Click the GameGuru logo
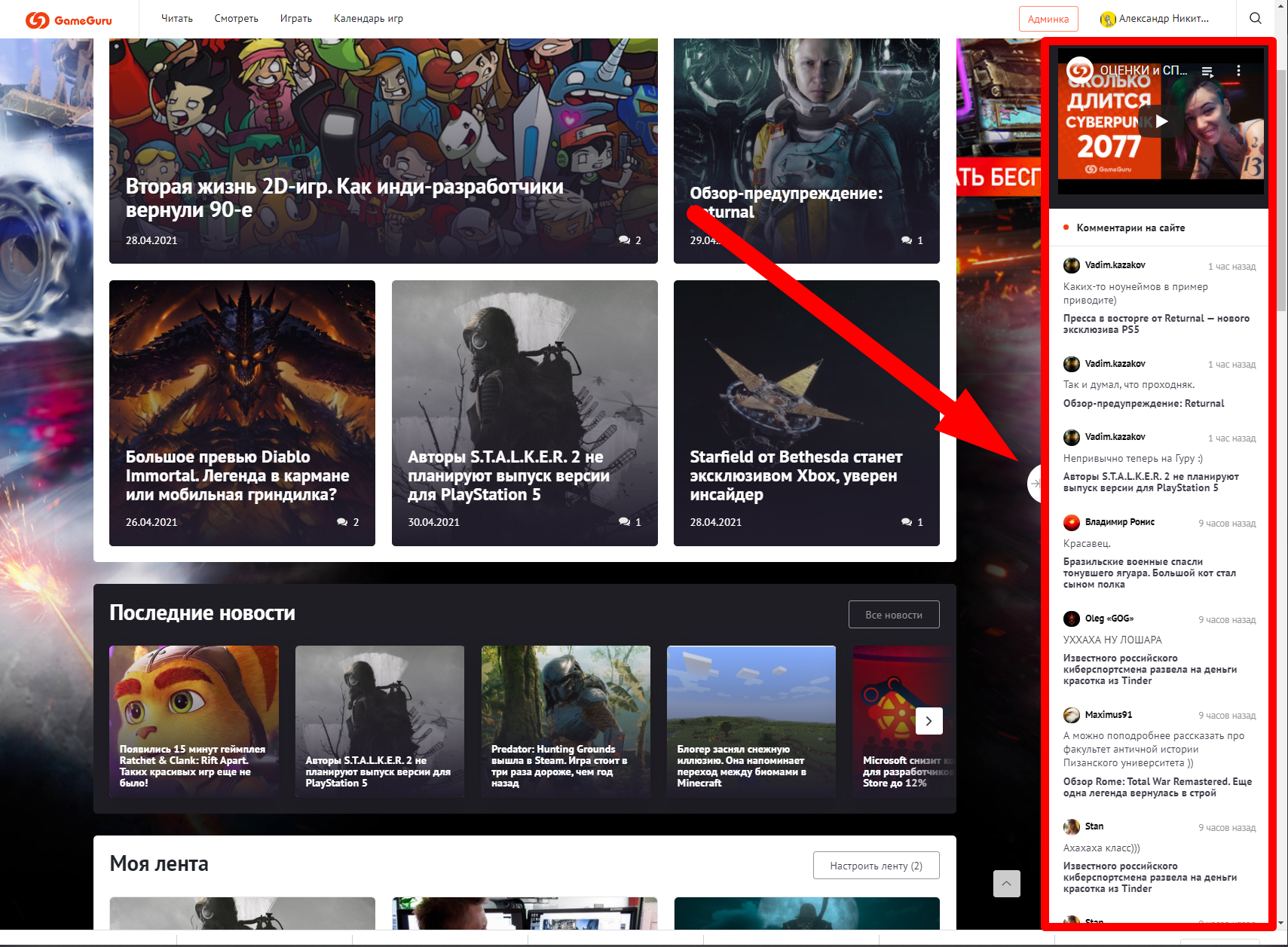The height and width of the screenshot is (947, 1288). [69, 20]
